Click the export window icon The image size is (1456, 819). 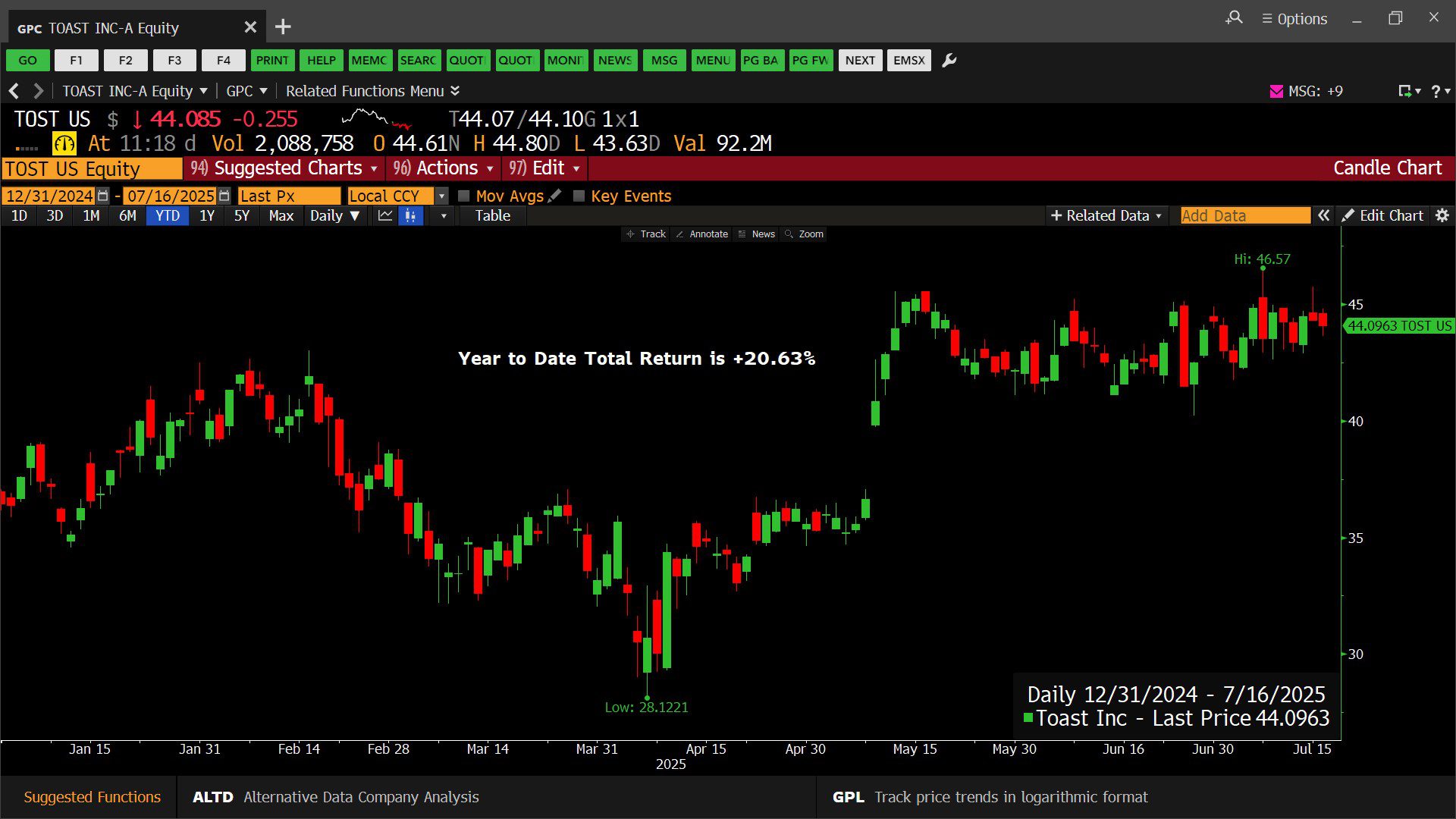(x=1405, y=91)
